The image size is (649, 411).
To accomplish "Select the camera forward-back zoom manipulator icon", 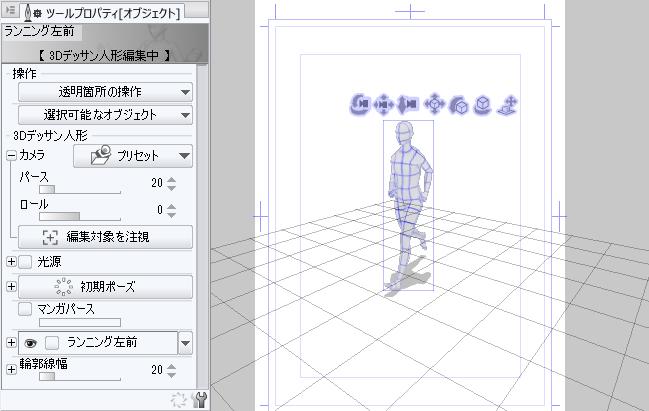I will pos(408,104).
